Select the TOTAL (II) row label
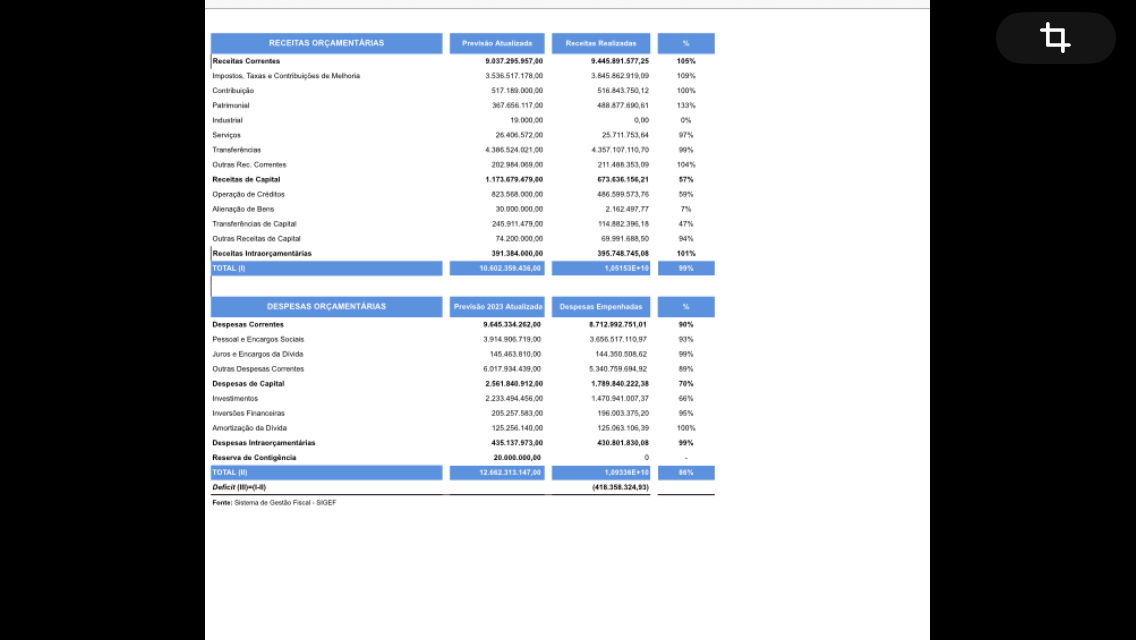Screen dimensions: 1136x640 point(230,472)
